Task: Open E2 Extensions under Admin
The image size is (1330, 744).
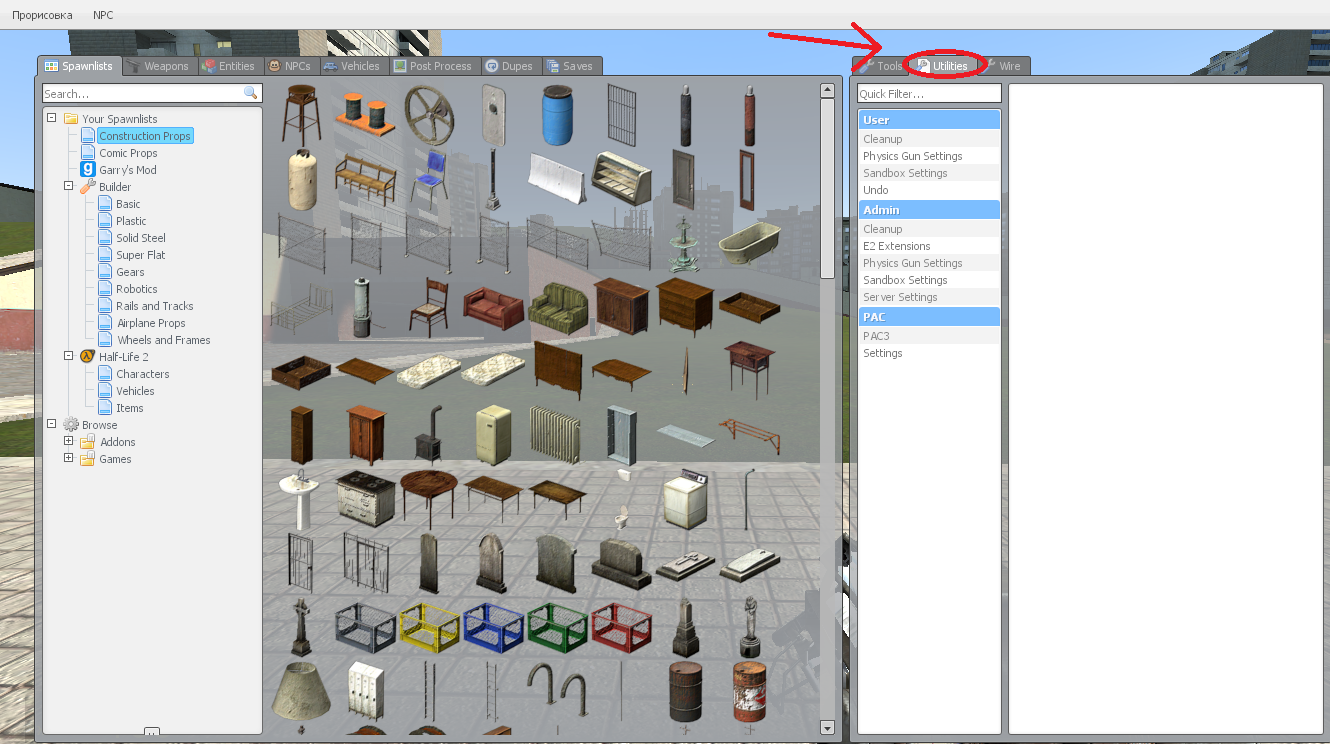Action: (896, 246)
